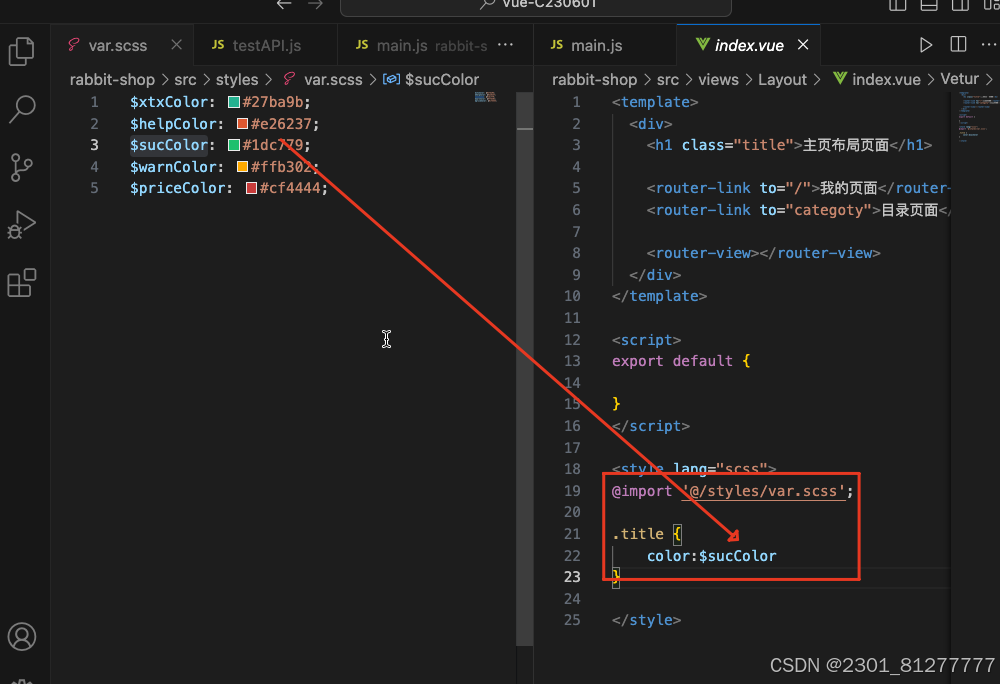Click $sucColor in the .title rule
This screenshot has height=684, width=1000.
coord(737,556)
